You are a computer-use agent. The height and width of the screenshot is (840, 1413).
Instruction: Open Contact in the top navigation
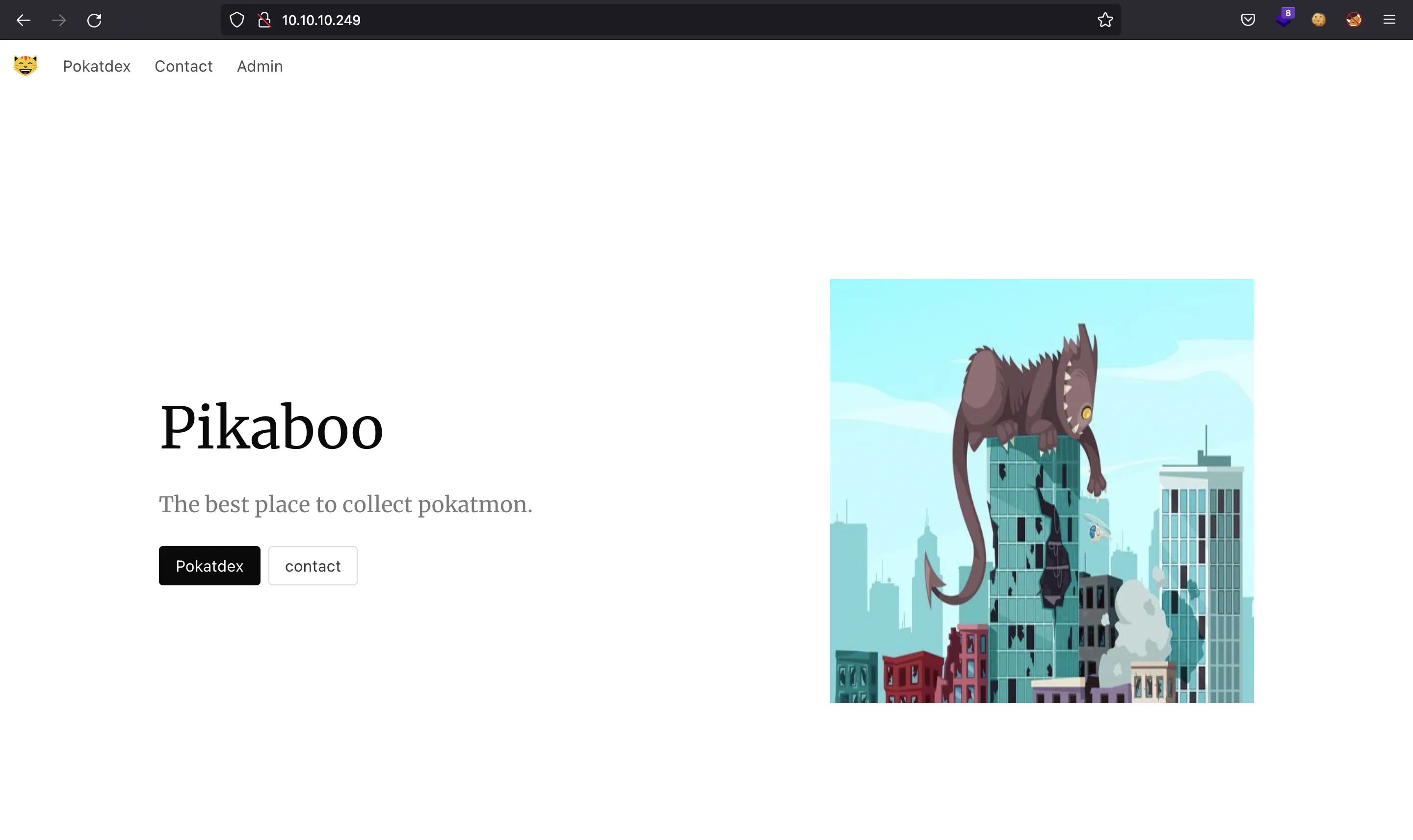pyautogui.click(x=183, y=66)
